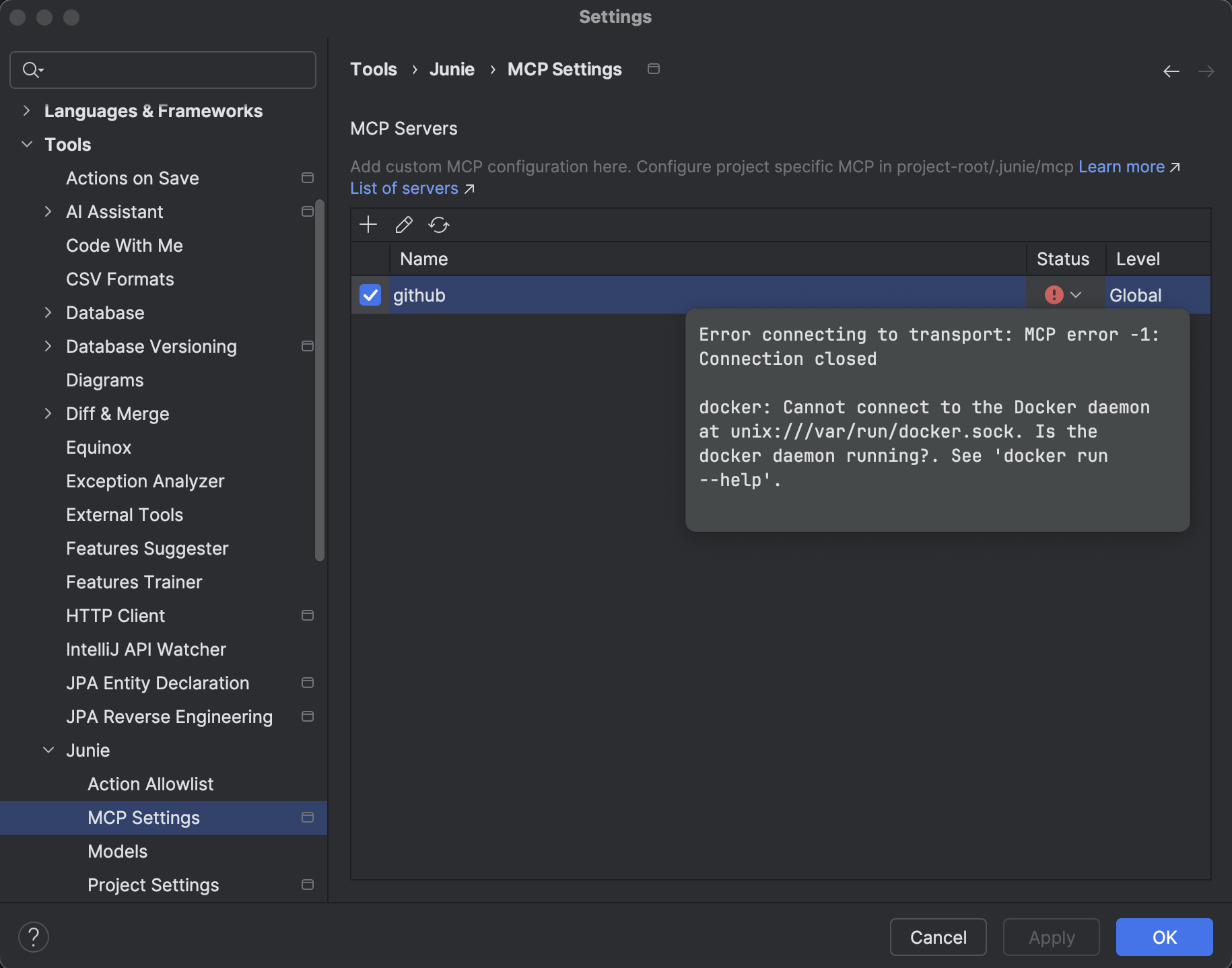Navigate back using the back arrow
The height and width of the screenshot is (968, 1232).
(x=1171, y=71)
